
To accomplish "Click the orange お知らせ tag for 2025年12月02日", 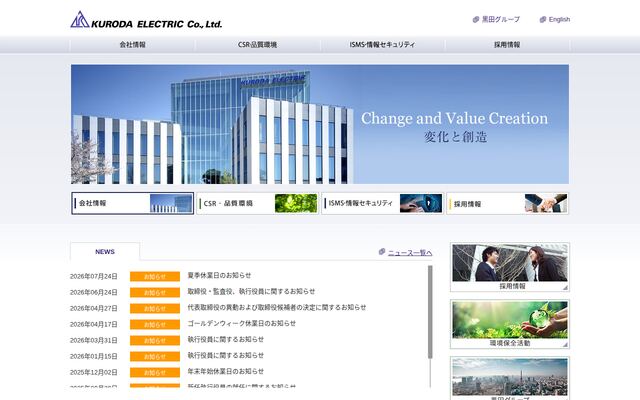I will click(155, 373).
